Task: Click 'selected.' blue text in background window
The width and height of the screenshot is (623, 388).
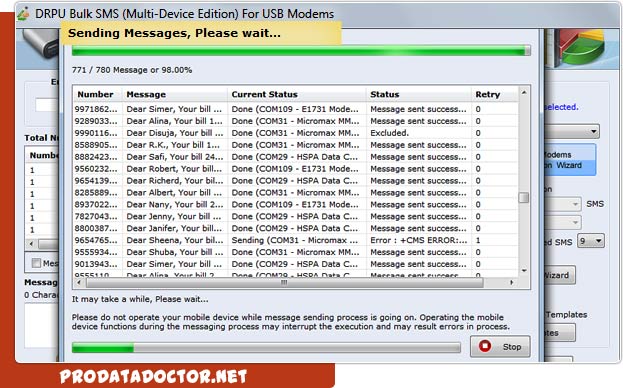Action: coord(561,107)
